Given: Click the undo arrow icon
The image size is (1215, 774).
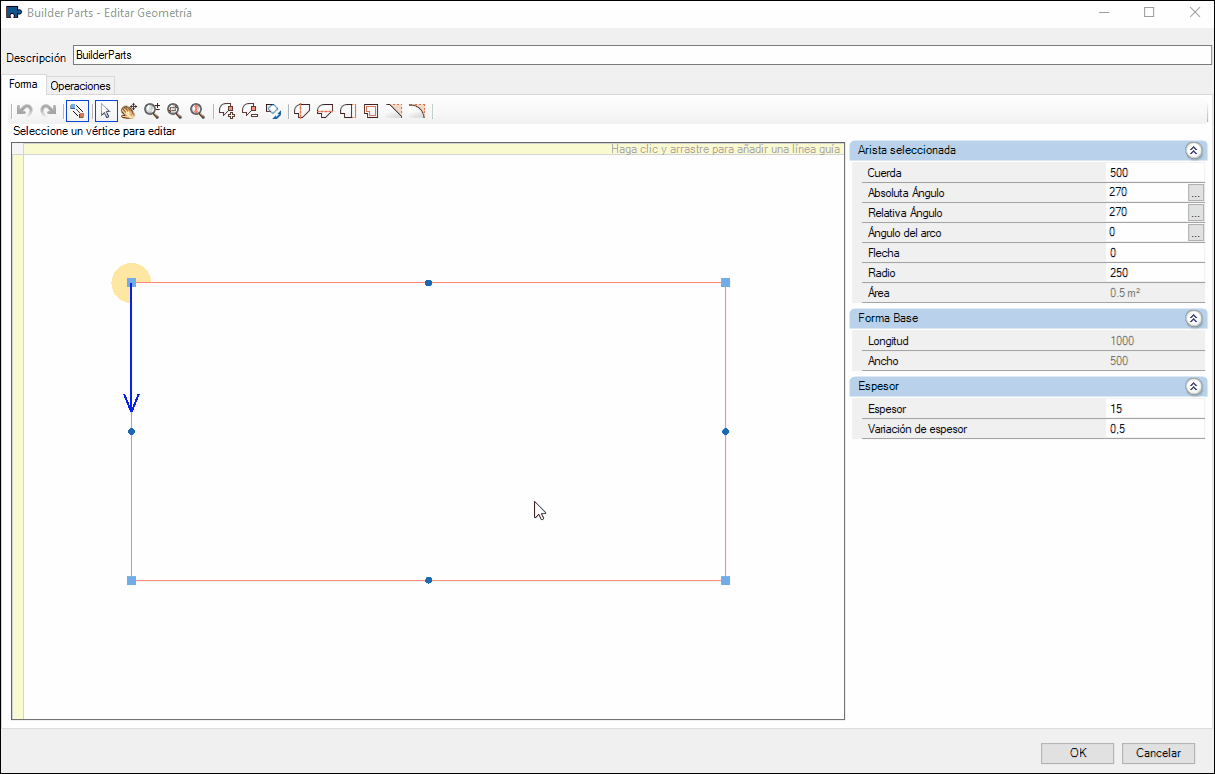Looking at the screenshot, I should tap(24, 111).
